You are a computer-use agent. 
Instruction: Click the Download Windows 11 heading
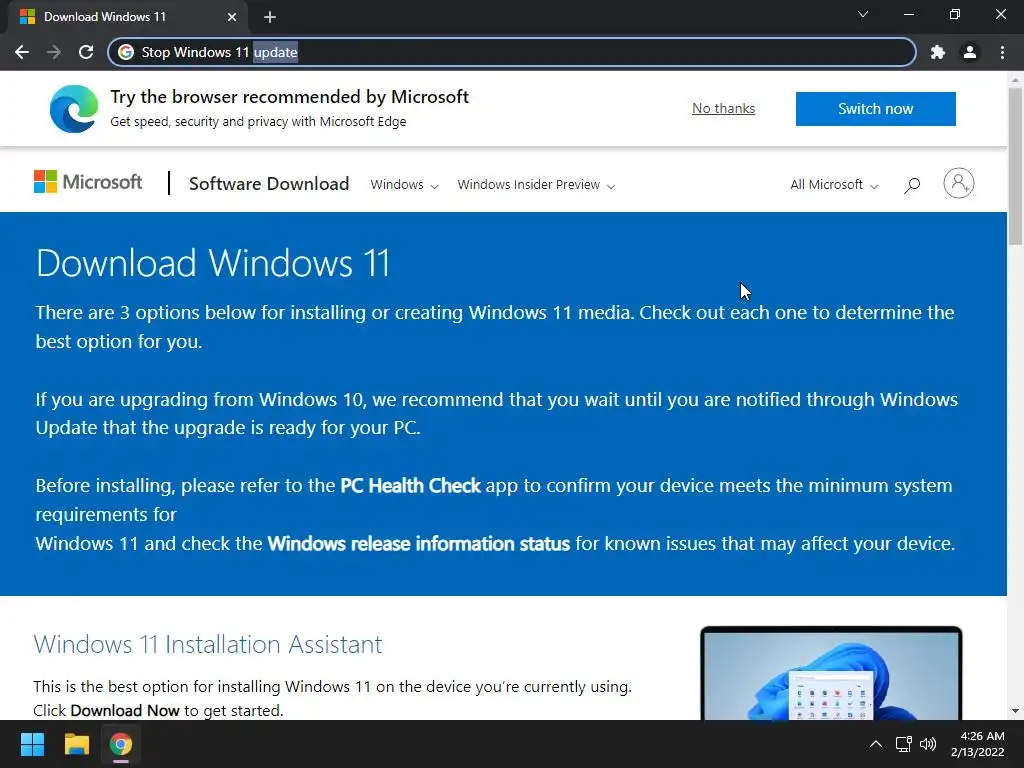click(x=213, y=263)
